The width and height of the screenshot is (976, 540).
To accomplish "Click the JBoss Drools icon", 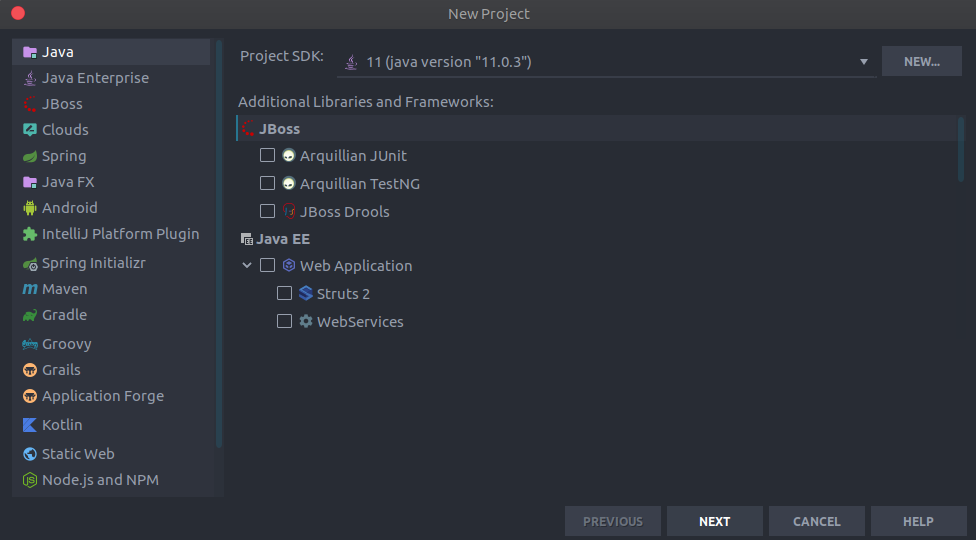I will tap(288, 212).
